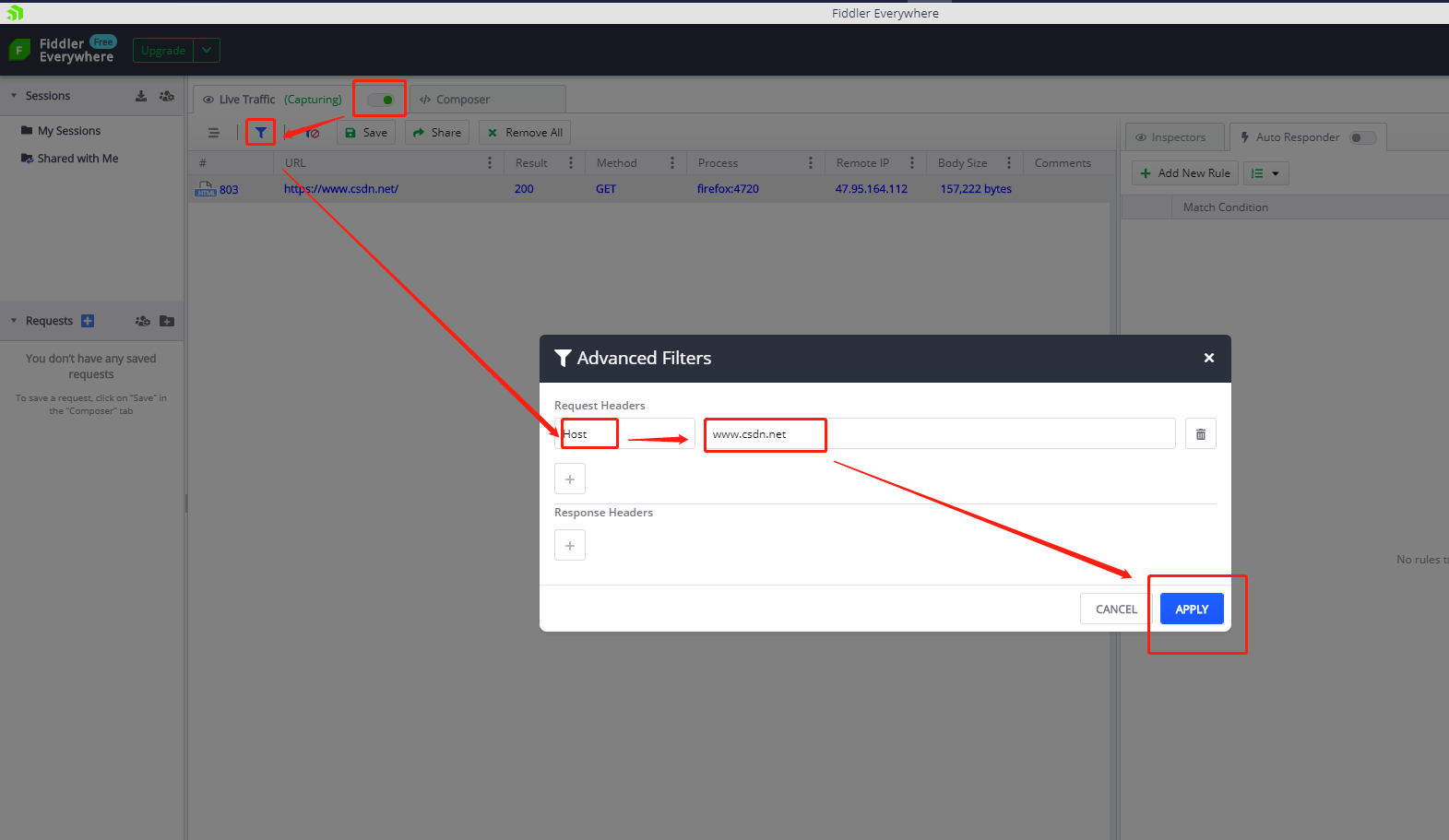
Task: Toggle the Live Traffic capturing switch
Action: [x=381, y=100]
